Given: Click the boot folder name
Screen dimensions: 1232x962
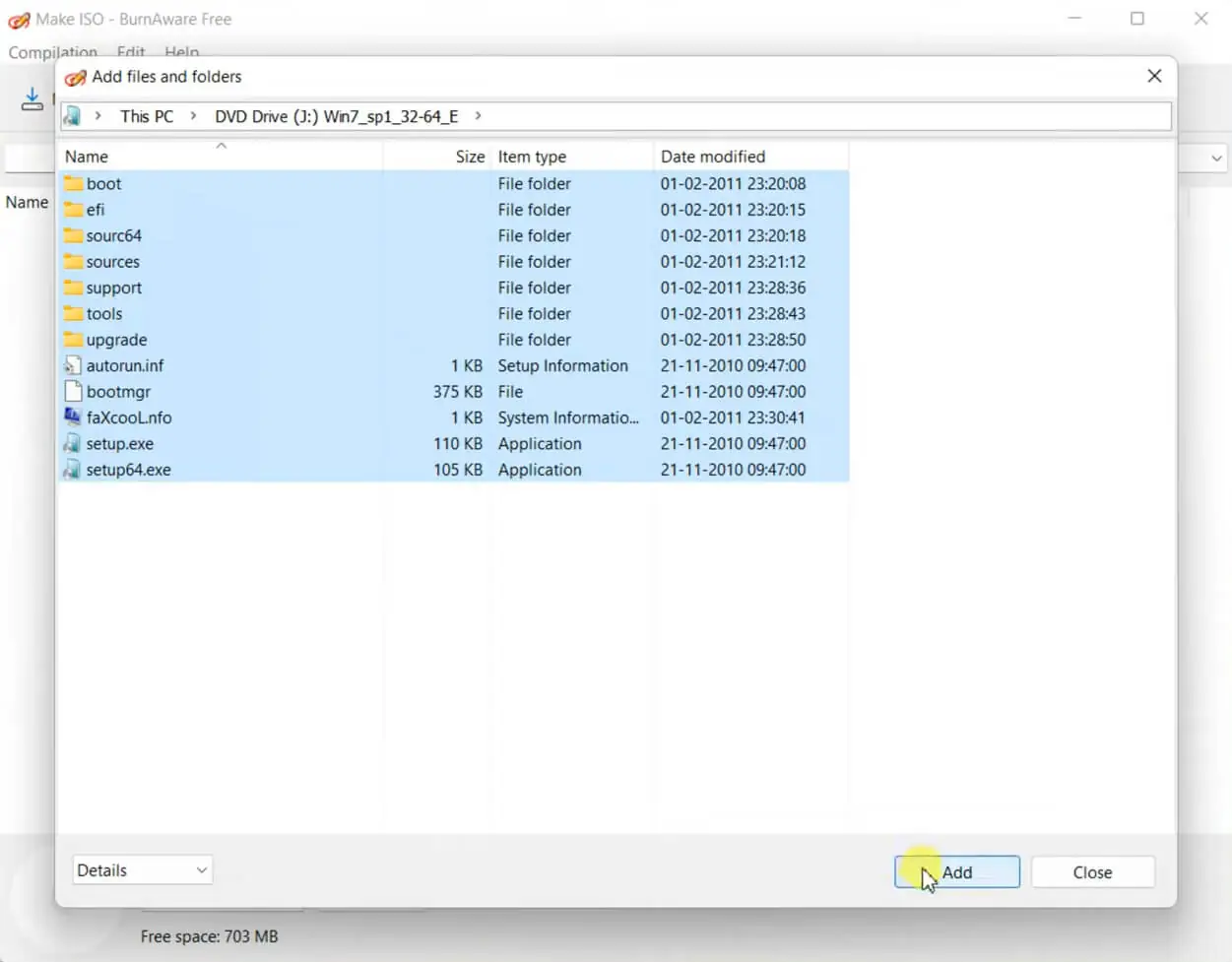Looking at the screenshot, I should [103, 183].
